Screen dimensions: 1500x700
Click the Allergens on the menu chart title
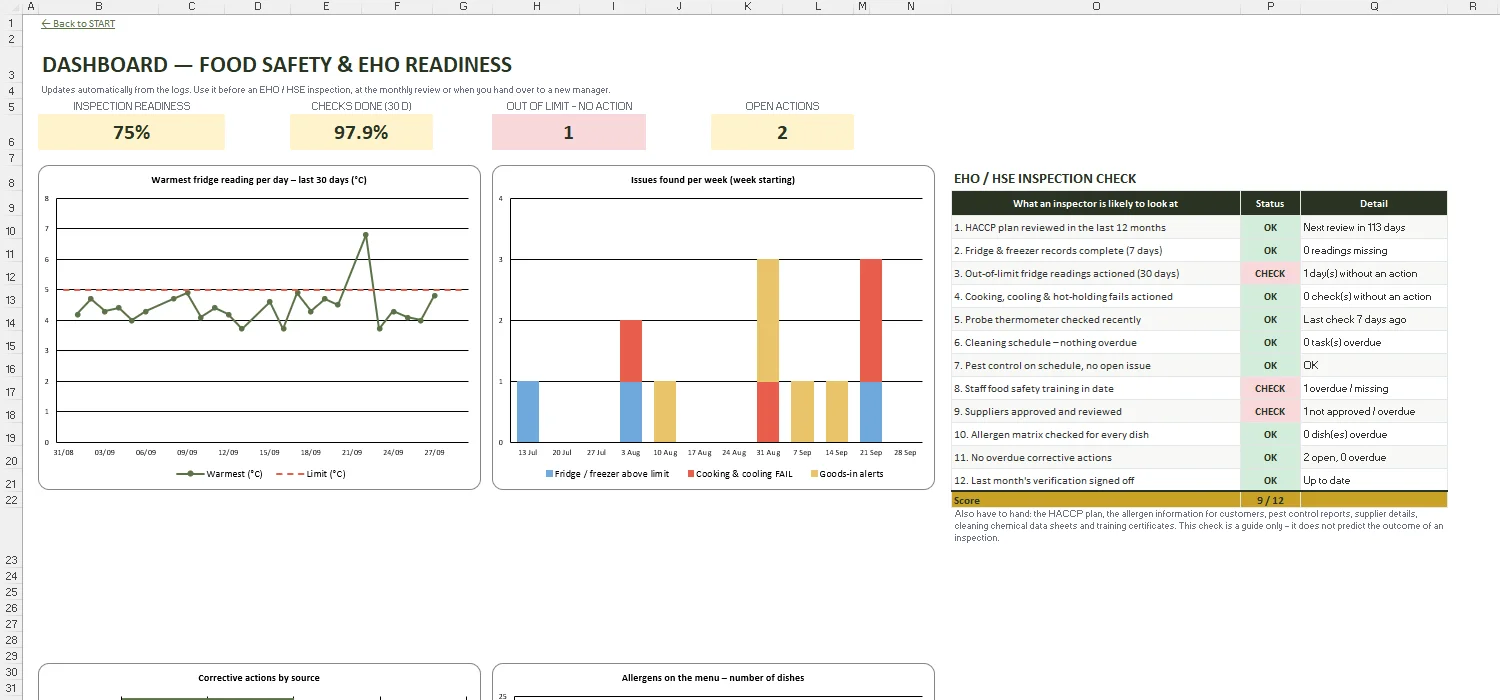[x=713, y=678]
